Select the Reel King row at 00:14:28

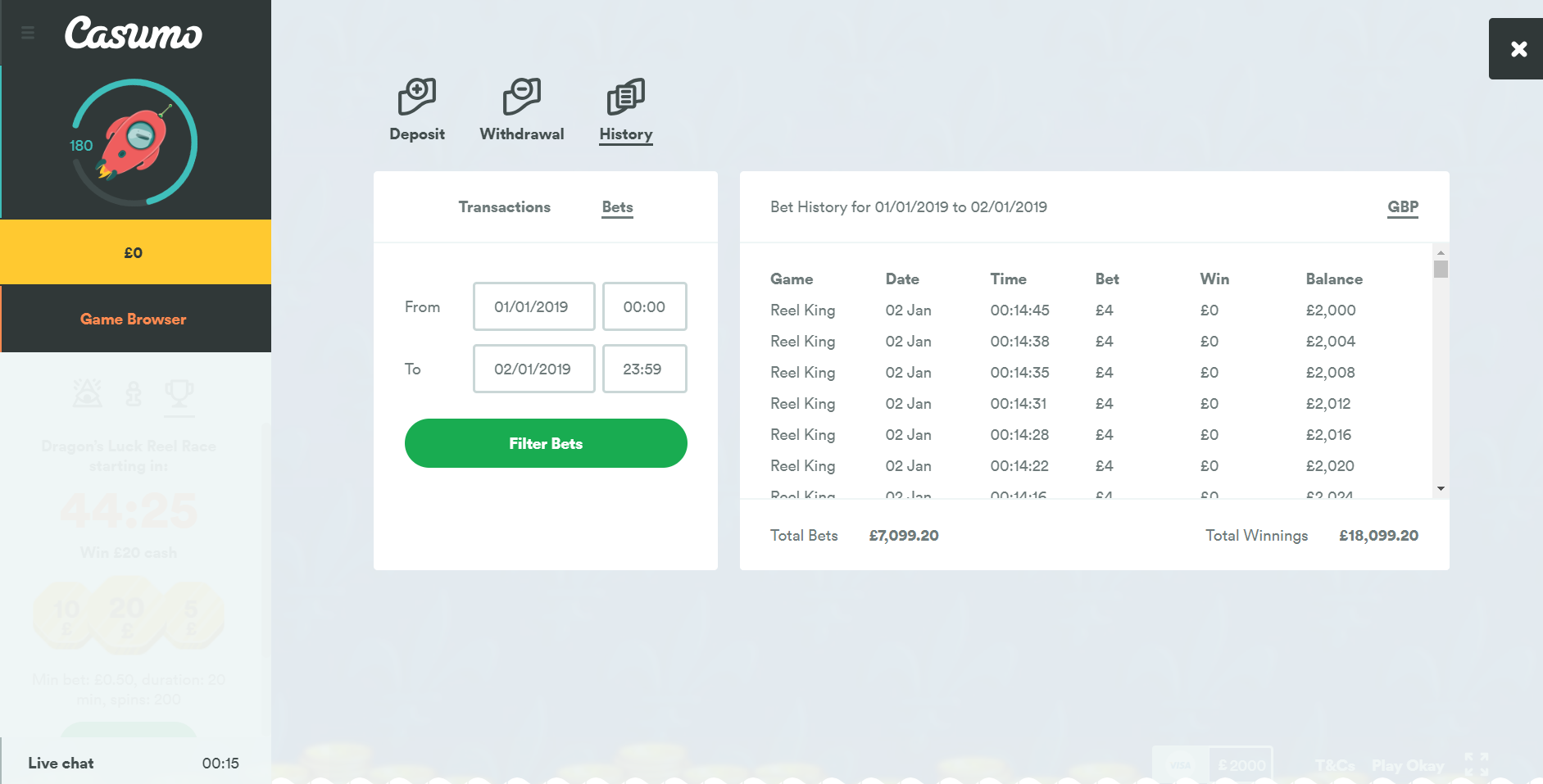click(1094, 435)
